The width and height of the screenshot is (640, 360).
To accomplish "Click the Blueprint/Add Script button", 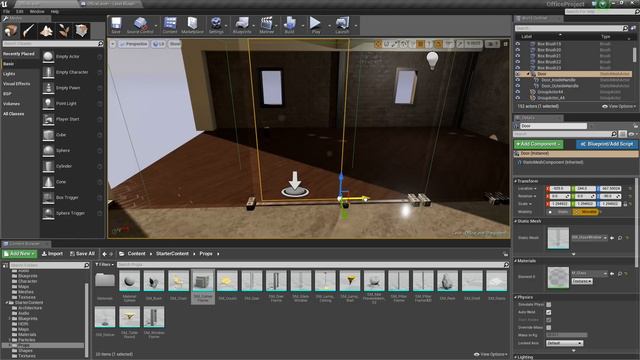I will coord(607,144).
